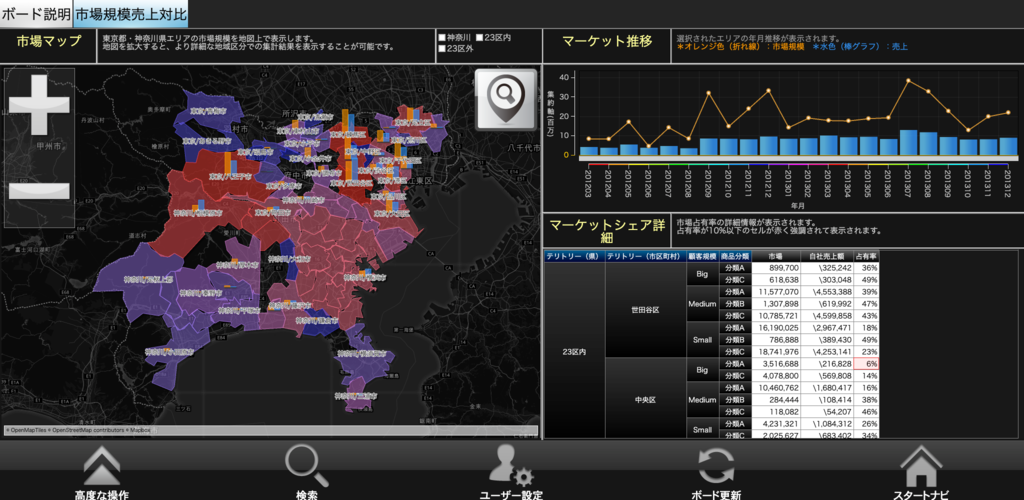Tick the 23区内 checkbox

click(x=479, y=38)
